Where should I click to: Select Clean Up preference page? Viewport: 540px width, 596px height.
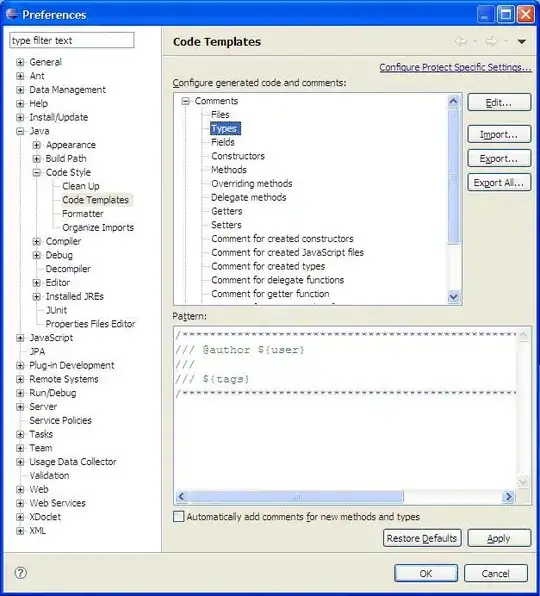coord(81,186)
